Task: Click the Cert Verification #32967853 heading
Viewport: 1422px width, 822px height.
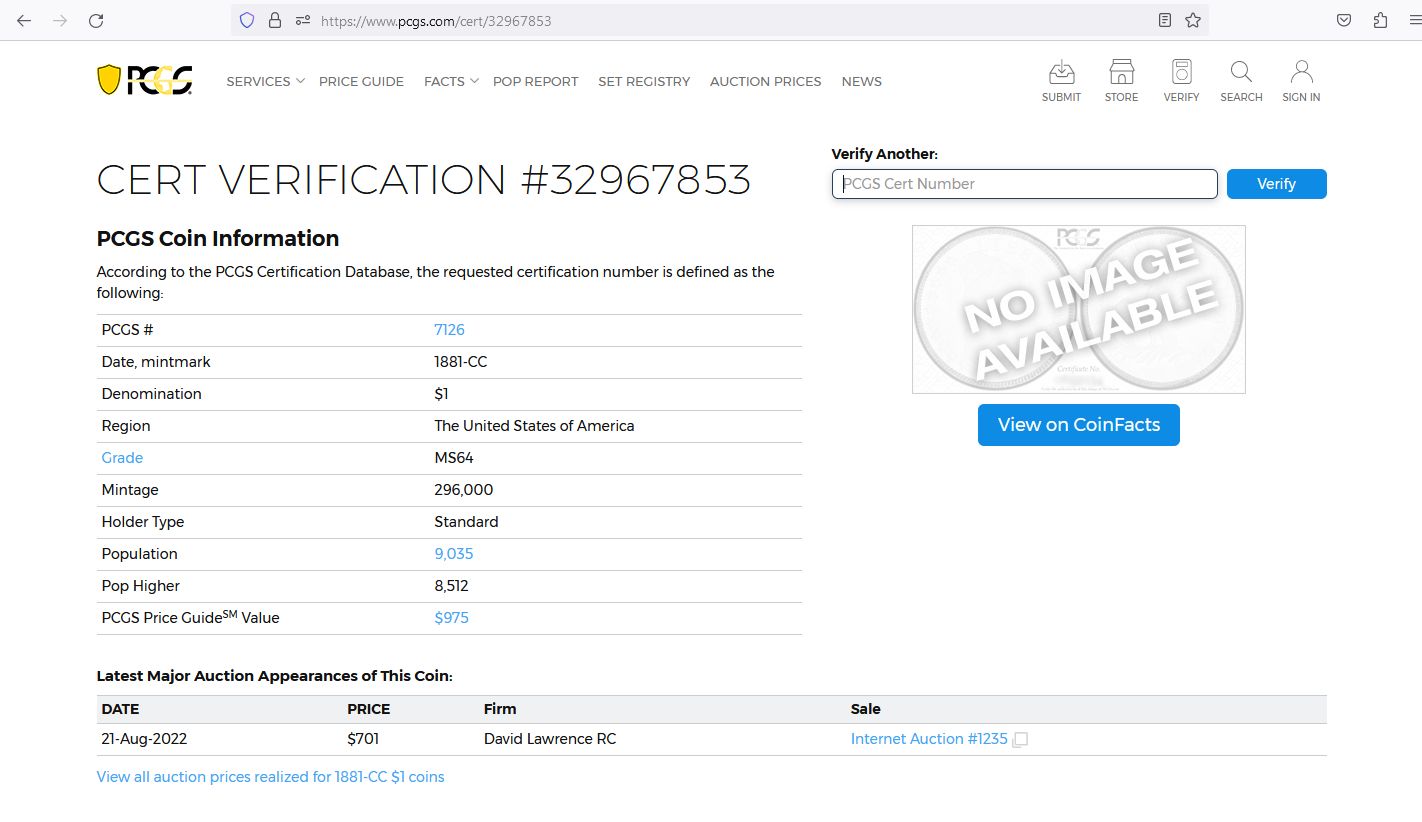Action: click(x=424, y=180)
